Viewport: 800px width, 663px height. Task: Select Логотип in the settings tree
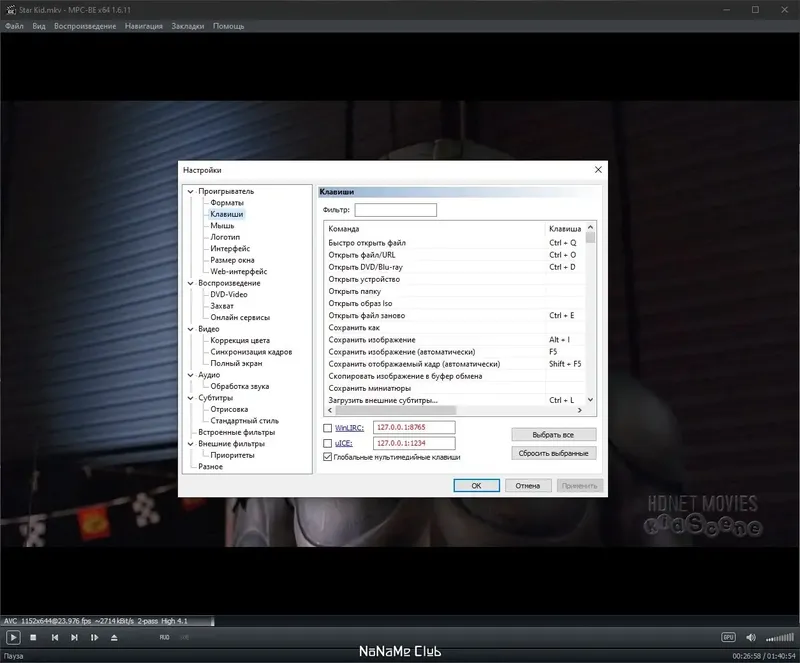[225, 237]
